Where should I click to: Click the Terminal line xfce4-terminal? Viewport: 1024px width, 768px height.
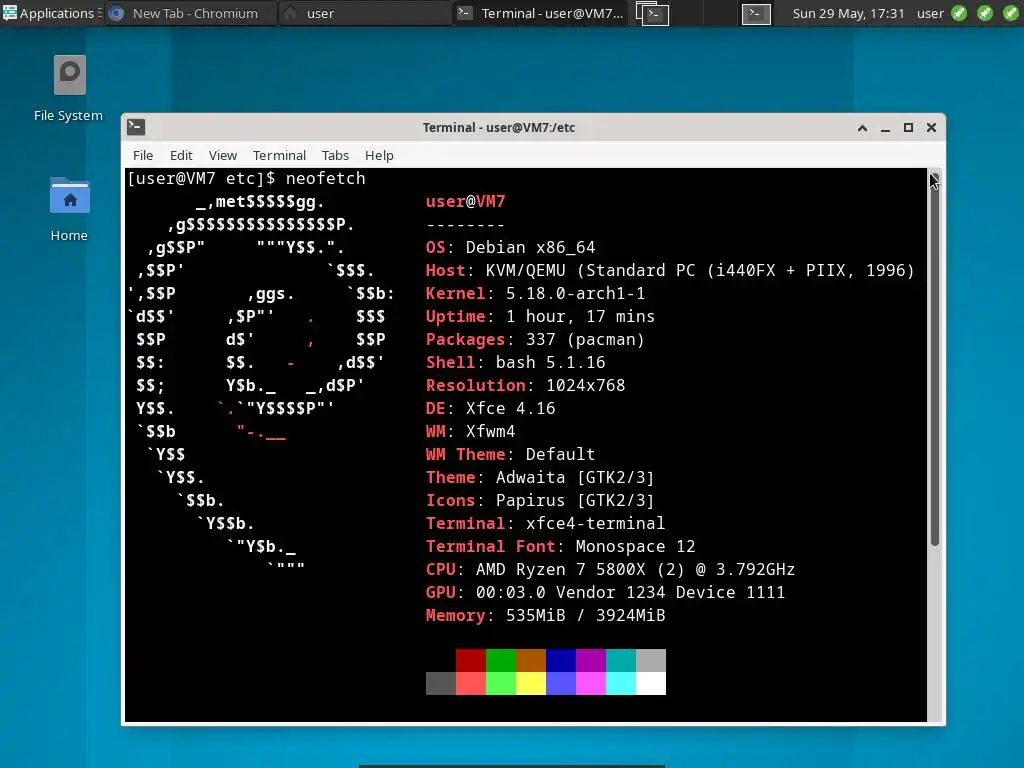click(545, 524)
